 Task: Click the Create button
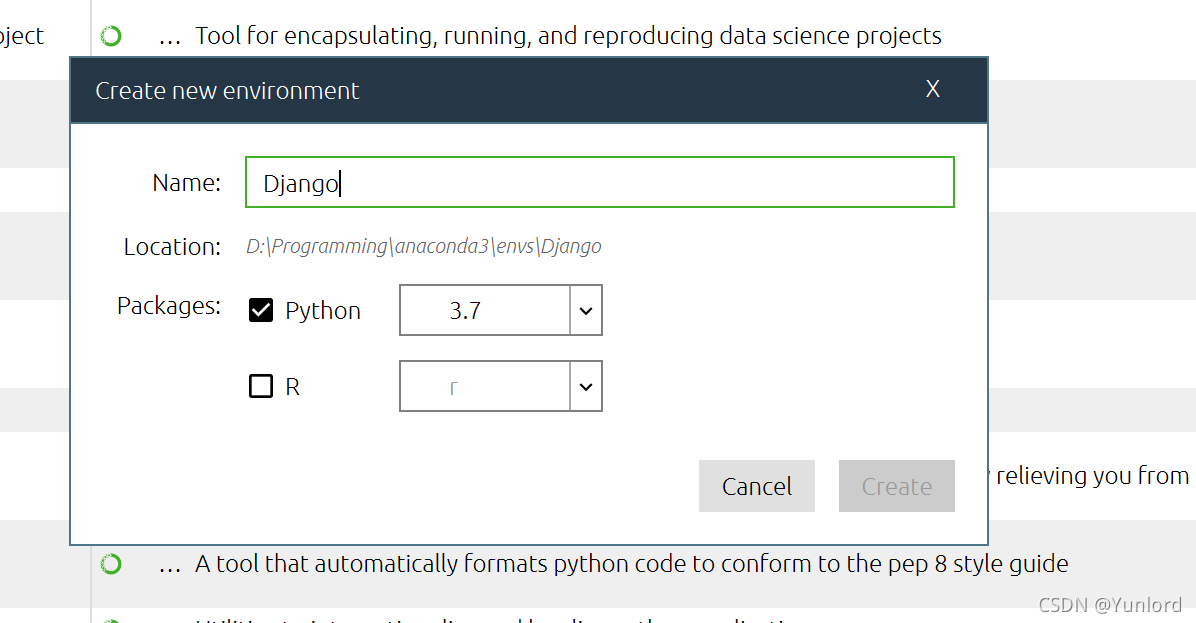pyautogui.click(x=896, y=486)
